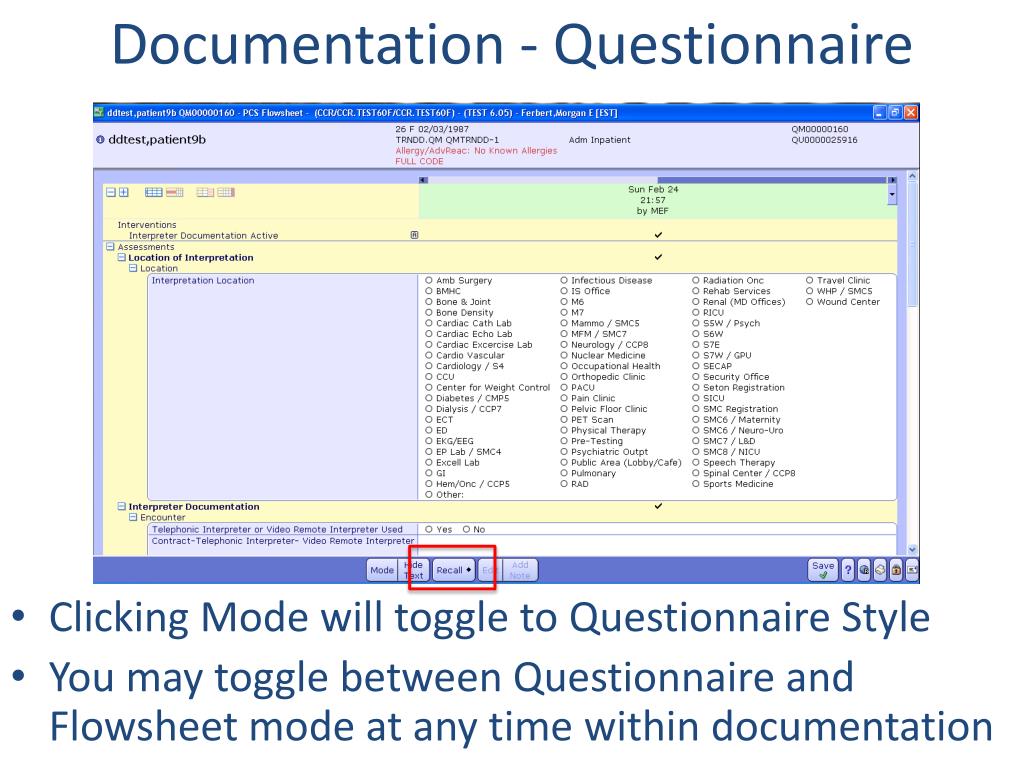Click the info icon beside ddtest,patient9b
1024x768 pixels.
(101, 140)
